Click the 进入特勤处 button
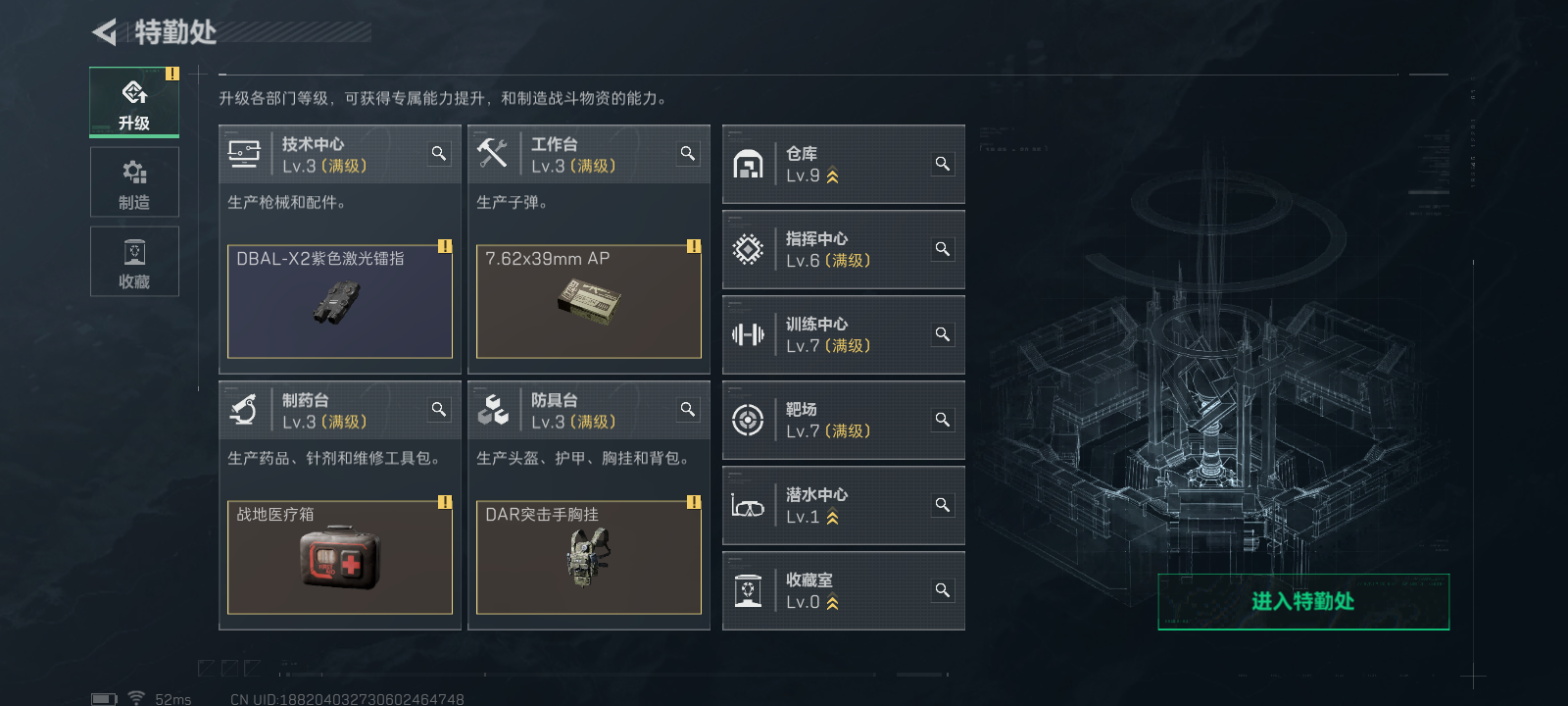The width and height of the screenshot is (1568, 706). click(1303, 602)
